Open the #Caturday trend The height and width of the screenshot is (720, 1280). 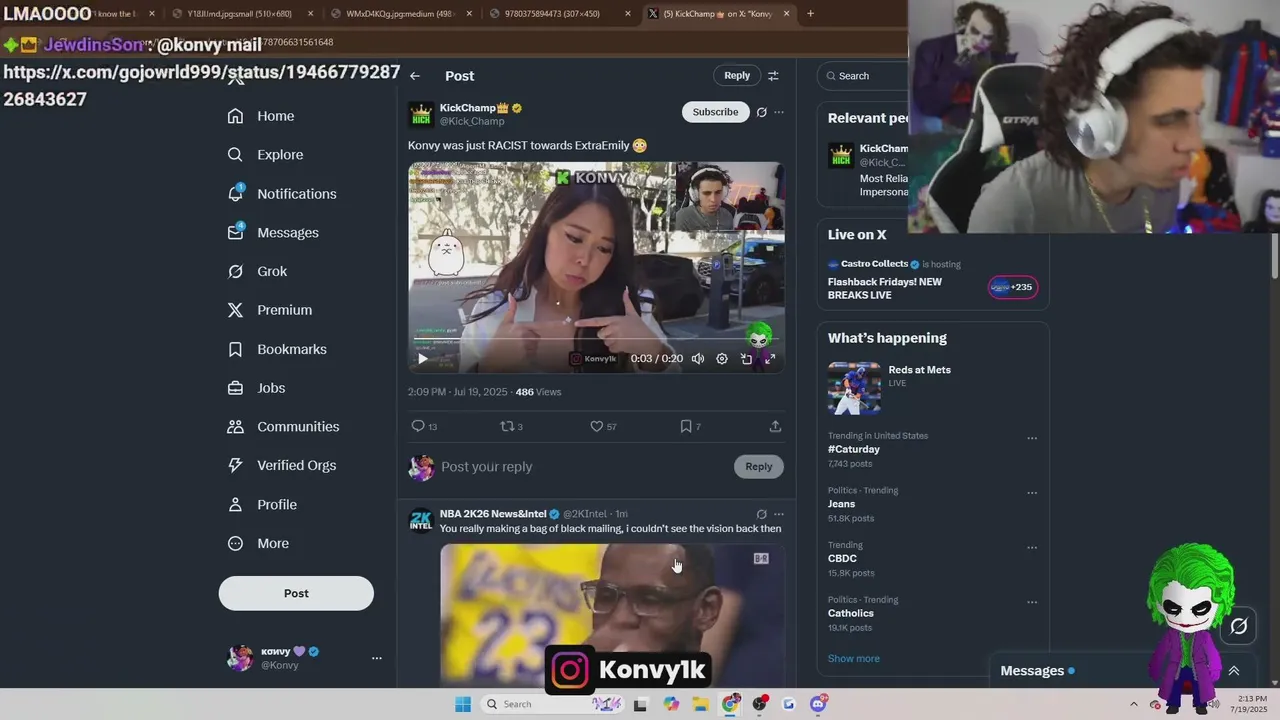click(x=854, y=449)
